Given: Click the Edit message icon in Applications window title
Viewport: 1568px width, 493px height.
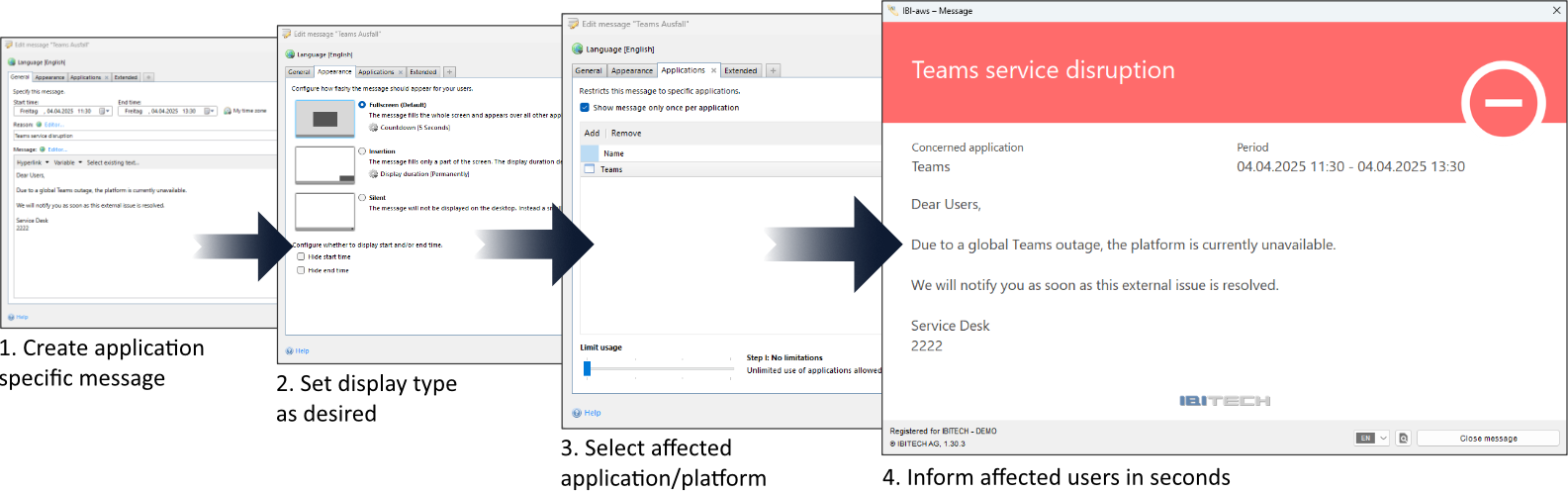Looking at the screenshot, I should (x=573, y=24).
